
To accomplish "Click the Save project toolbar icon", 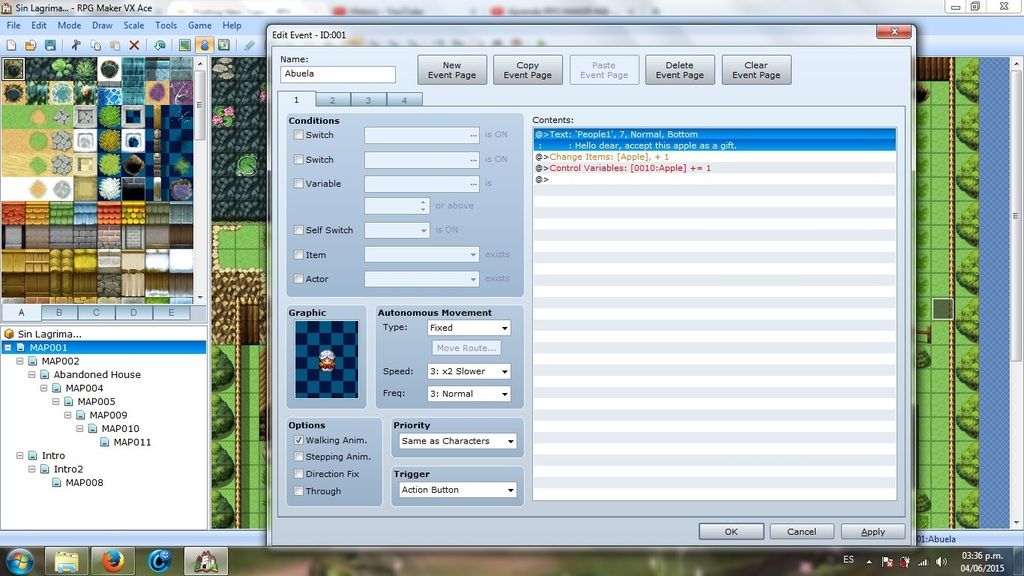I will click(50, 45).
